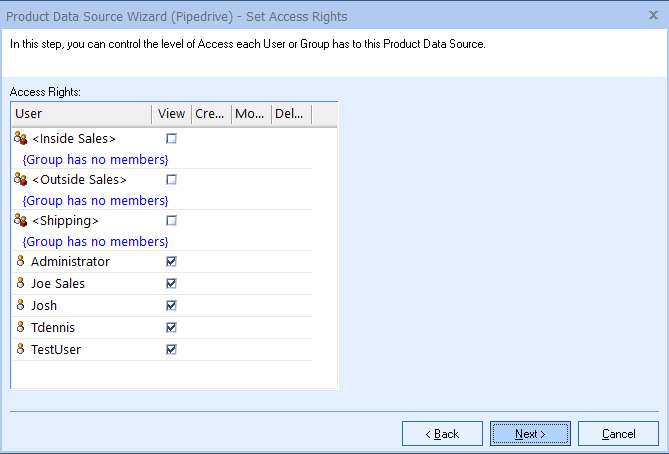Go Back to the previous step
669x454 pixels.
[442, 434]
